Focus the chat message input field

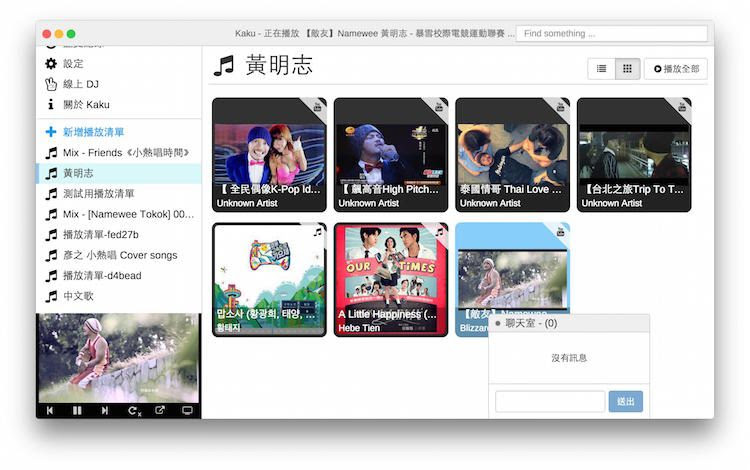pyautogui.click(x=550, y=401)
